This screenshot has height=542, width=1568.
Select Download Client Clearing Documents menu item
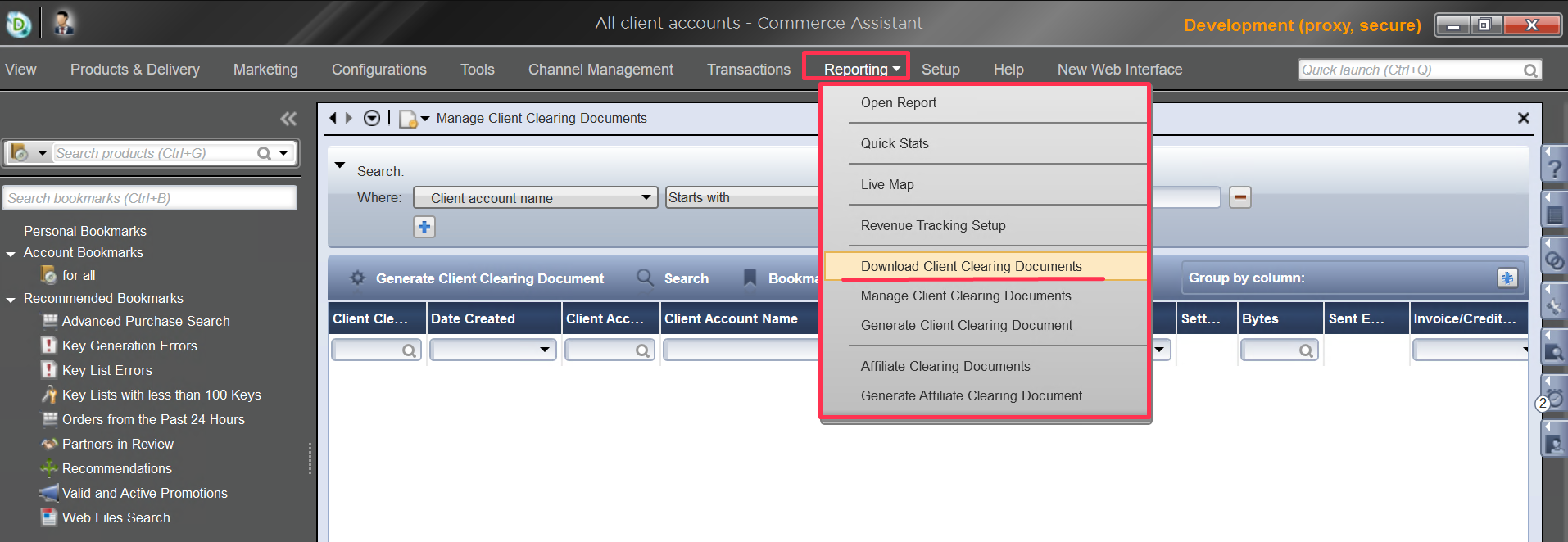click(x=971, y=266)
